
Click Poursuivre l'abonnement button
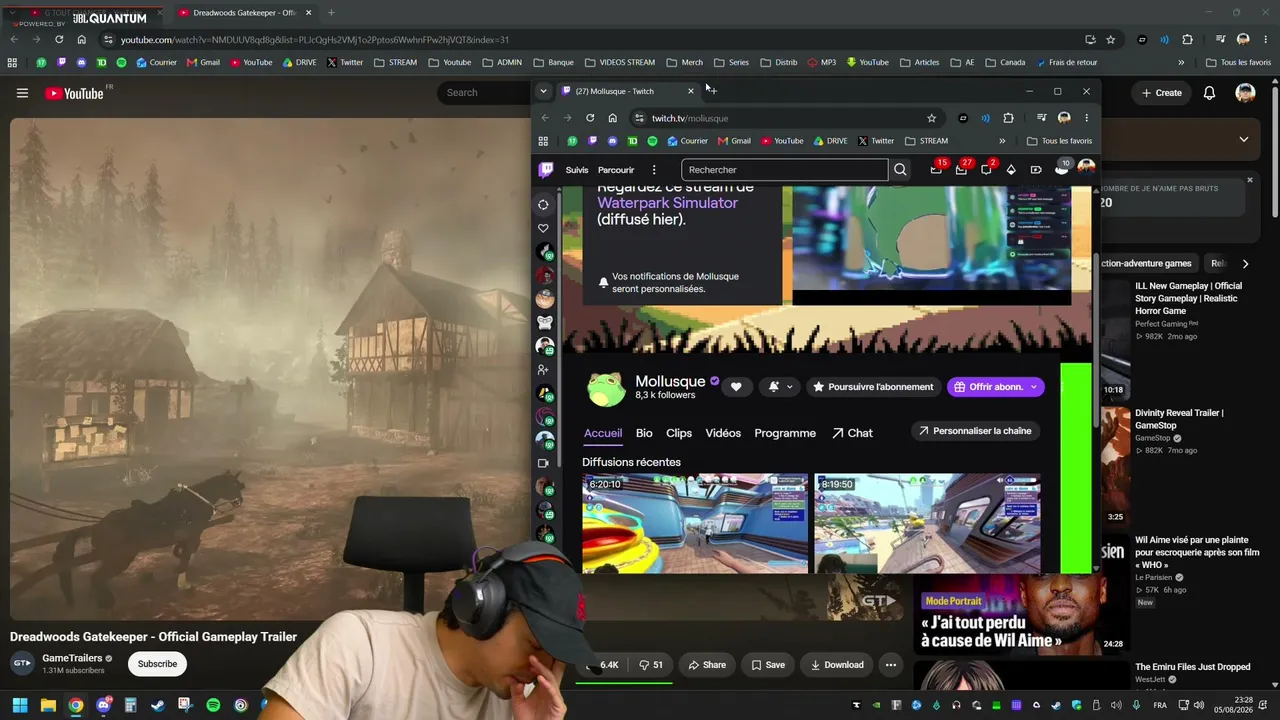(873, 387)
